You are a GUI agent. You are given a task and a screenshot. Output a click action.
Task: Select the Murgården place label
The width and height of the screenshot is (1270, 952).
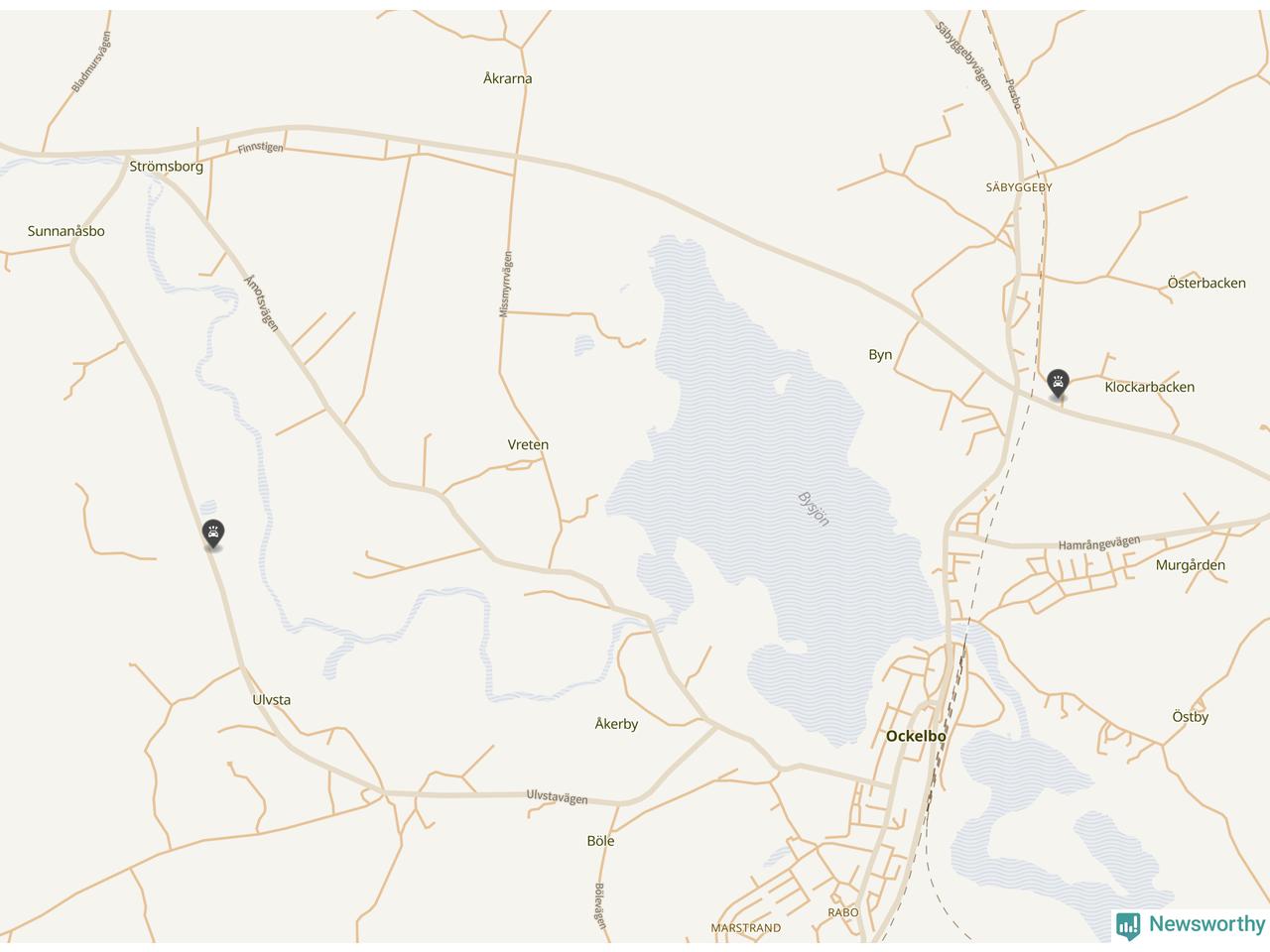click(x=1190, y=565)
